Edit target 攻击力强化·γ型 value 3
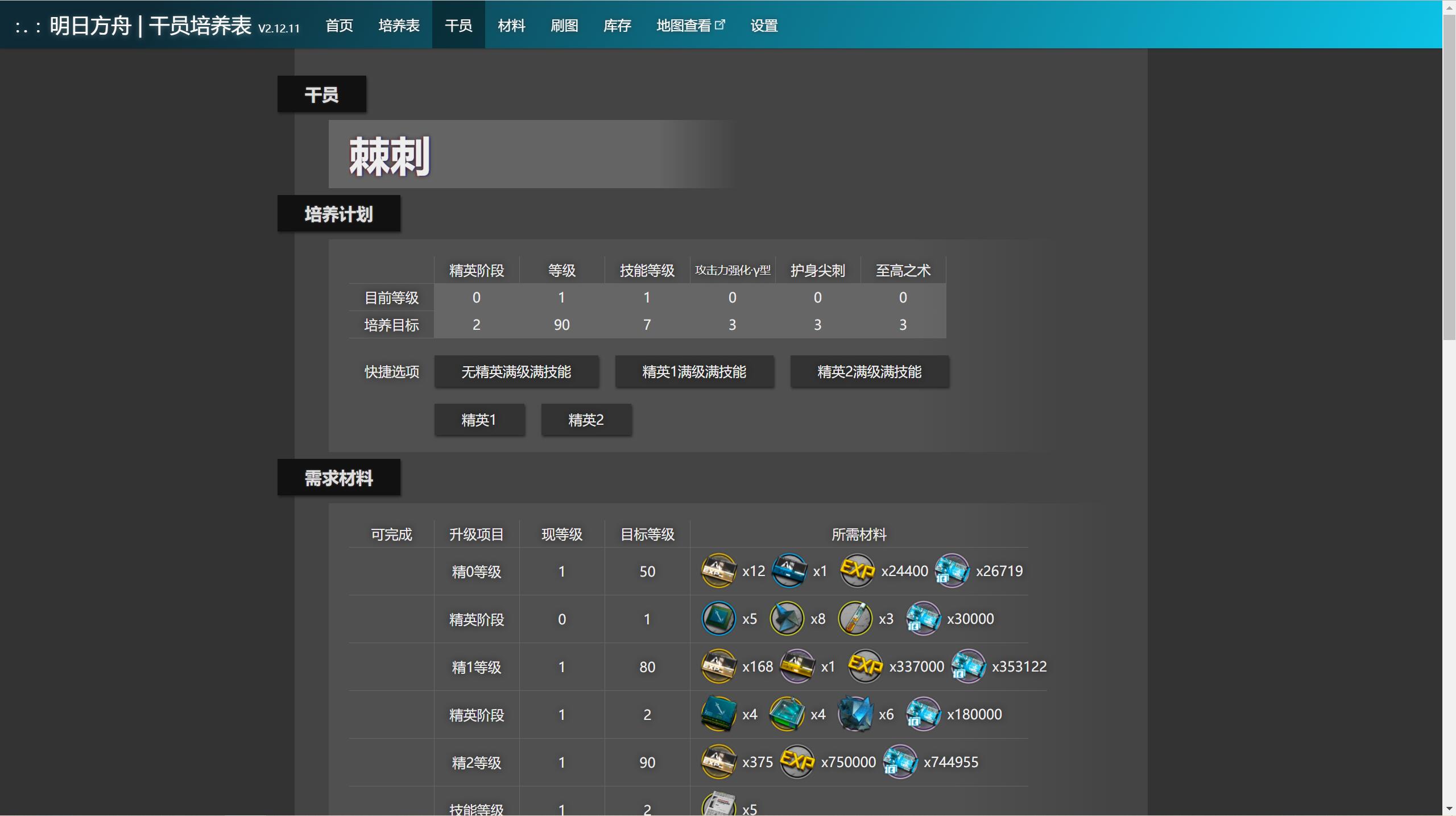This screenshot has height=816, width=1456. 733,325
